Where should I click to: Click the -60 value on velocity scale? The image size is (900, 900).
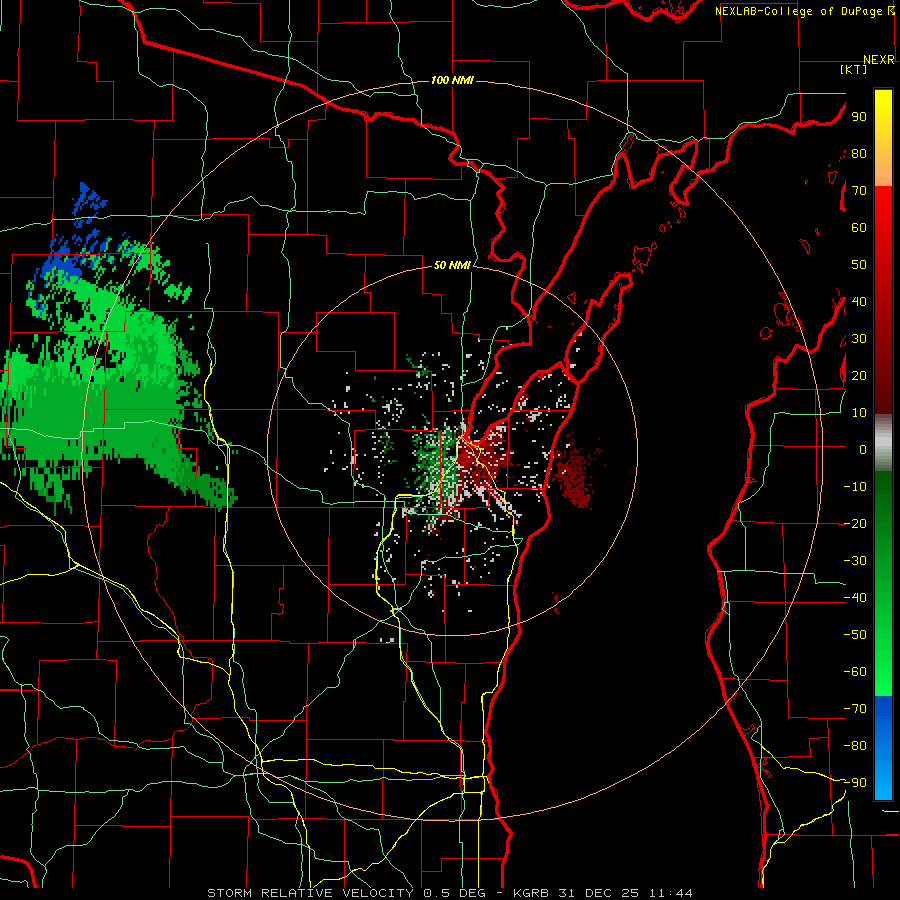click(855, 672)
